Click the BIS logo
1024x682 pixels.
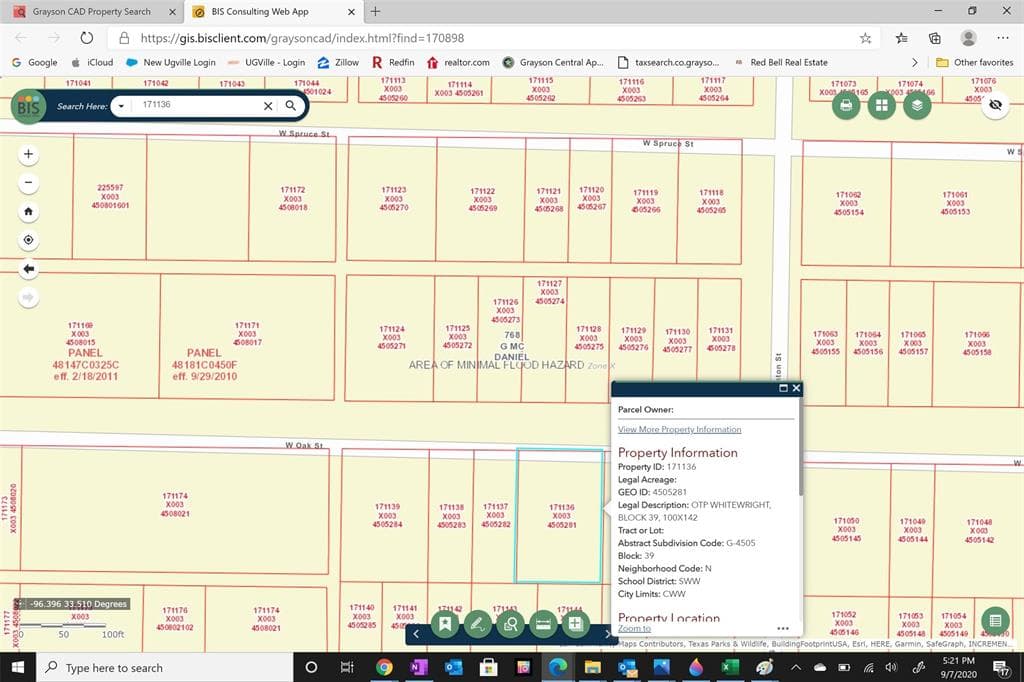pos(29,106)
